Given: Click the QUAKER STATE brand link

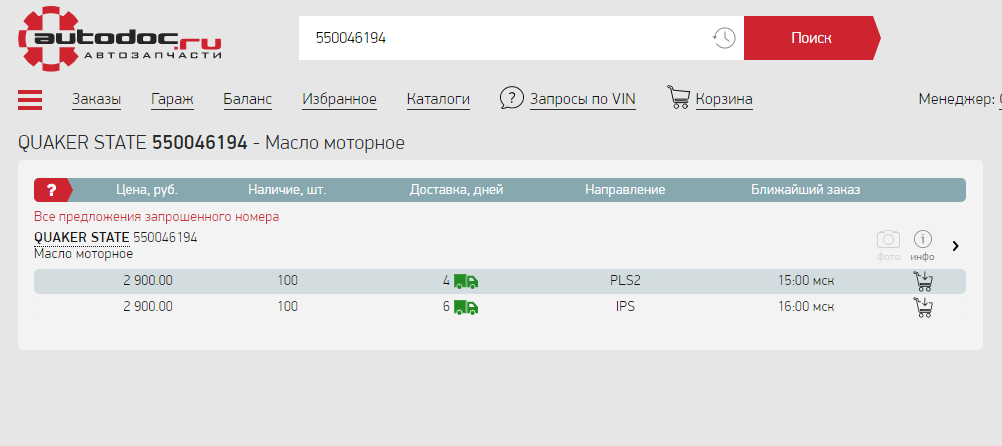Looking at the screenshot, I should point(82,238).
